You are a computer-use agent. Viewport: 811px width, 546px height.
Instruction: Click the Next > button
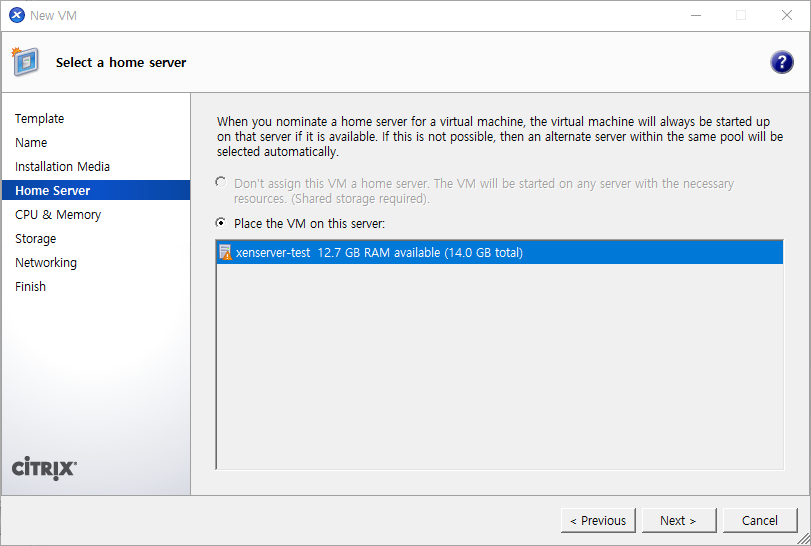coord(679,520)
